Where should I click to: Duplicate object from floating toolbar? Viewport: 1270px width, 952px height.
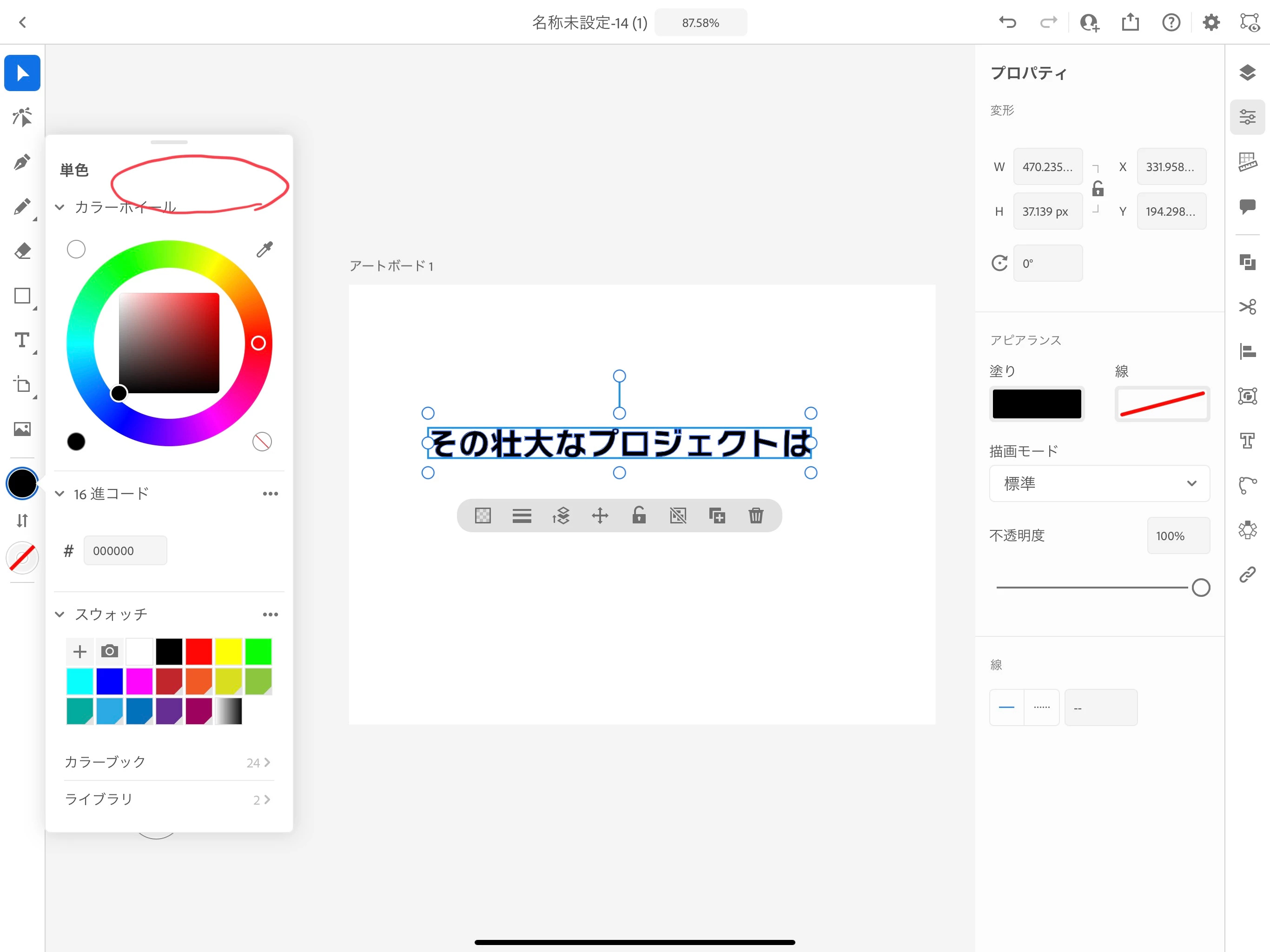[716, 516]
